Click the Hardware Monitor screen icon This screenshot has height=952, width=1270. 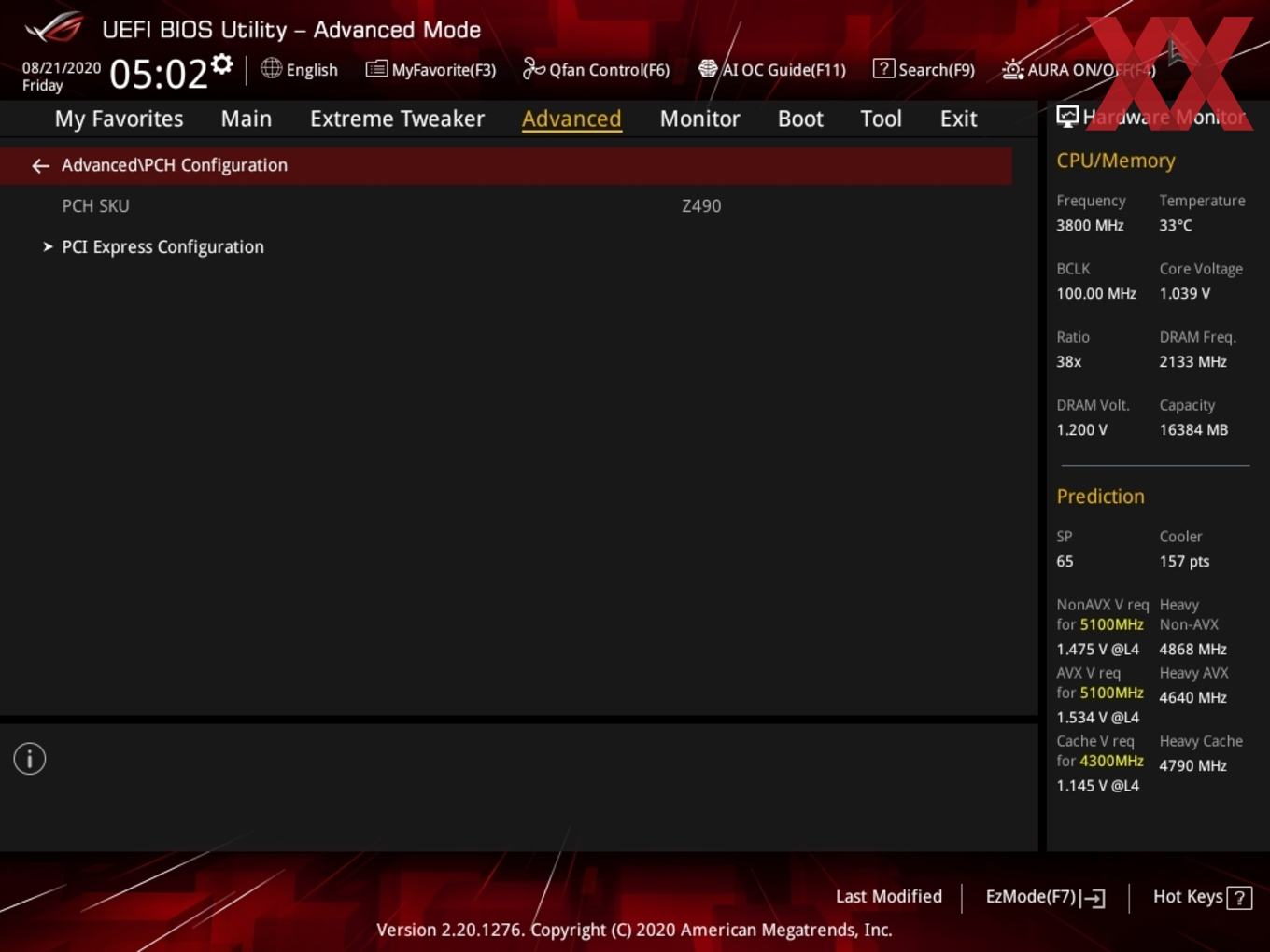coord(1067,117)
